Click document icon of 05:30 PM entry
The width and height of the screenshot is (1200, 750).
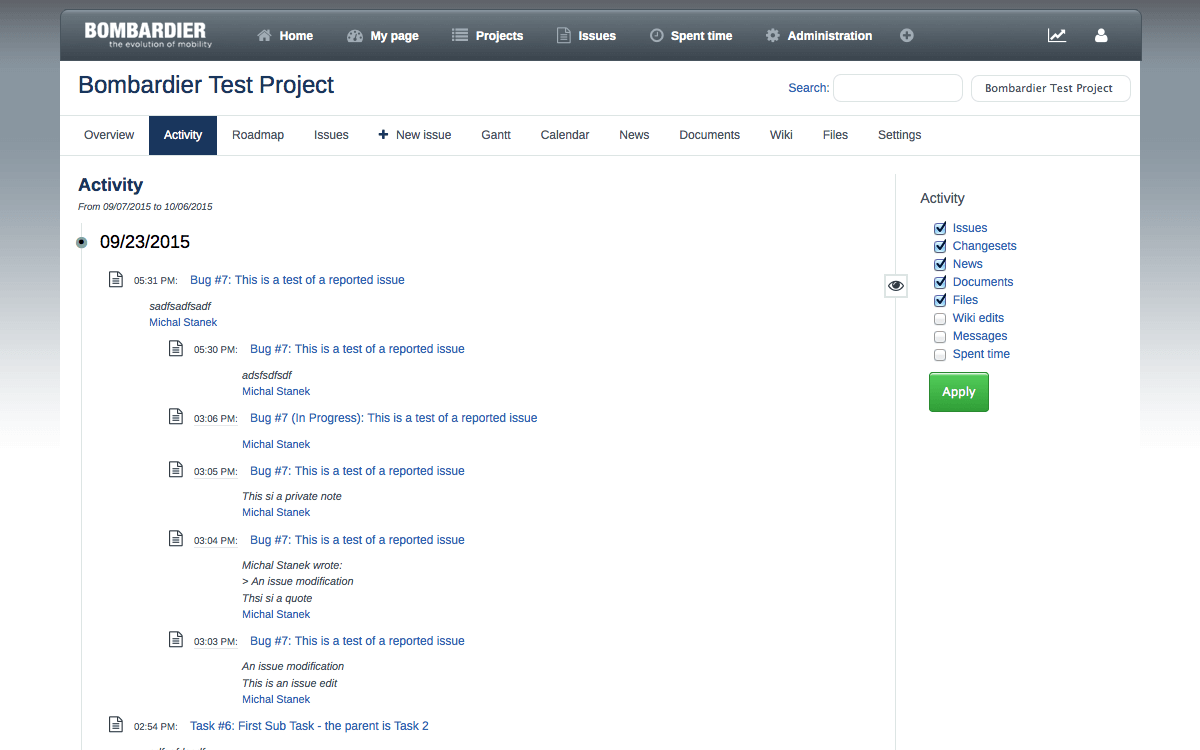176,348
